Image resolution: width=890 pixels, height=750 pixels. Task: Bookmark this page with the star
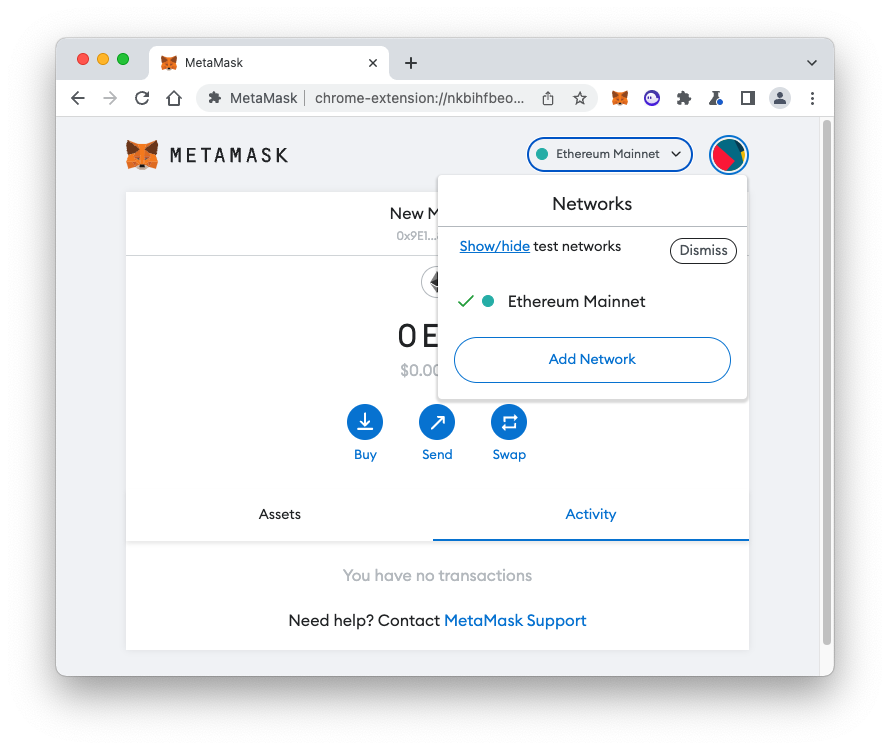(x=580, y=98)
